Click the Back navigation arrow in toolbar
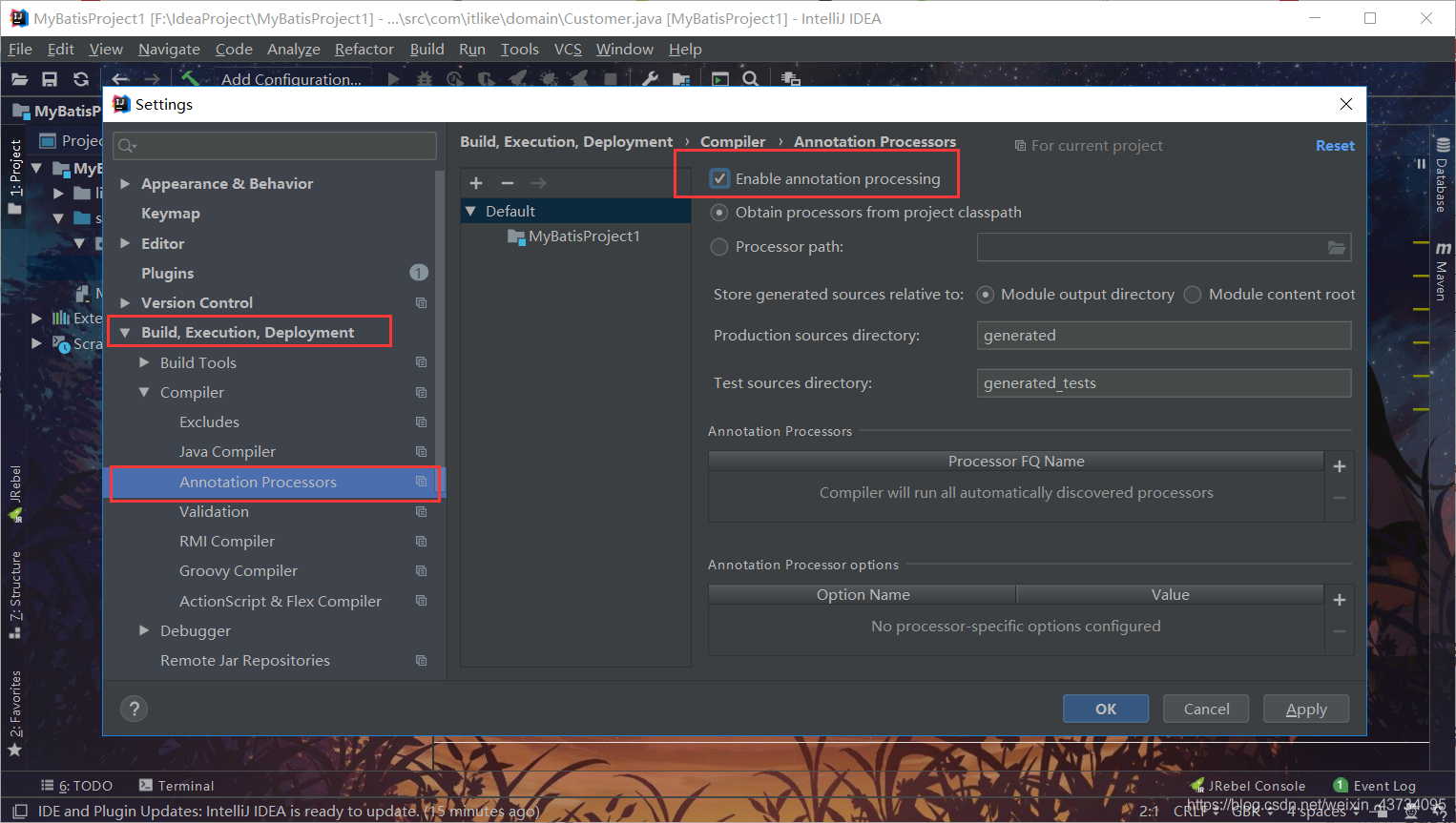Viewport: 1456px width, 823px height. [120, 79]
